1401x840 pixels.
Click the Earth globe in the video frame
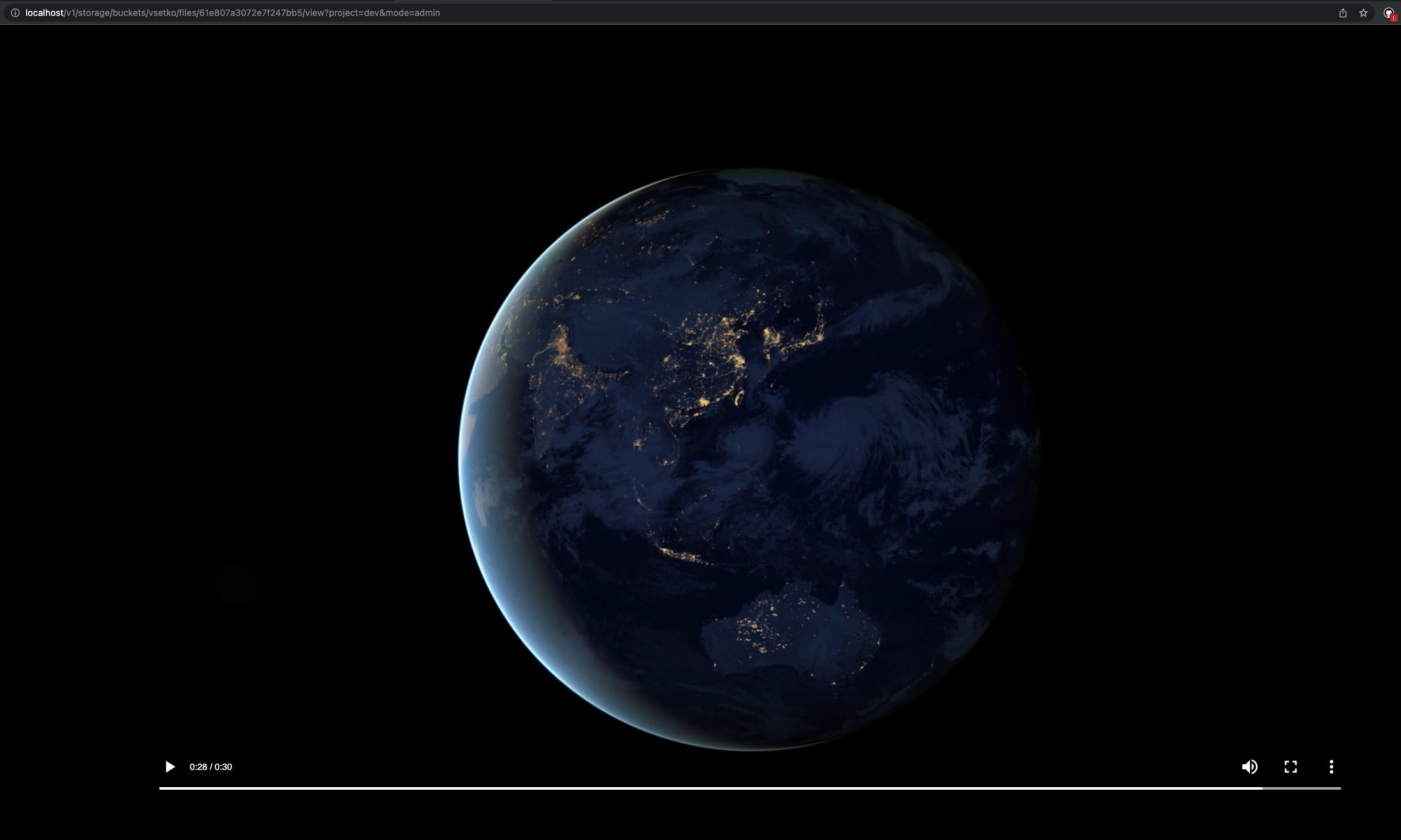(x=750, y=459)
